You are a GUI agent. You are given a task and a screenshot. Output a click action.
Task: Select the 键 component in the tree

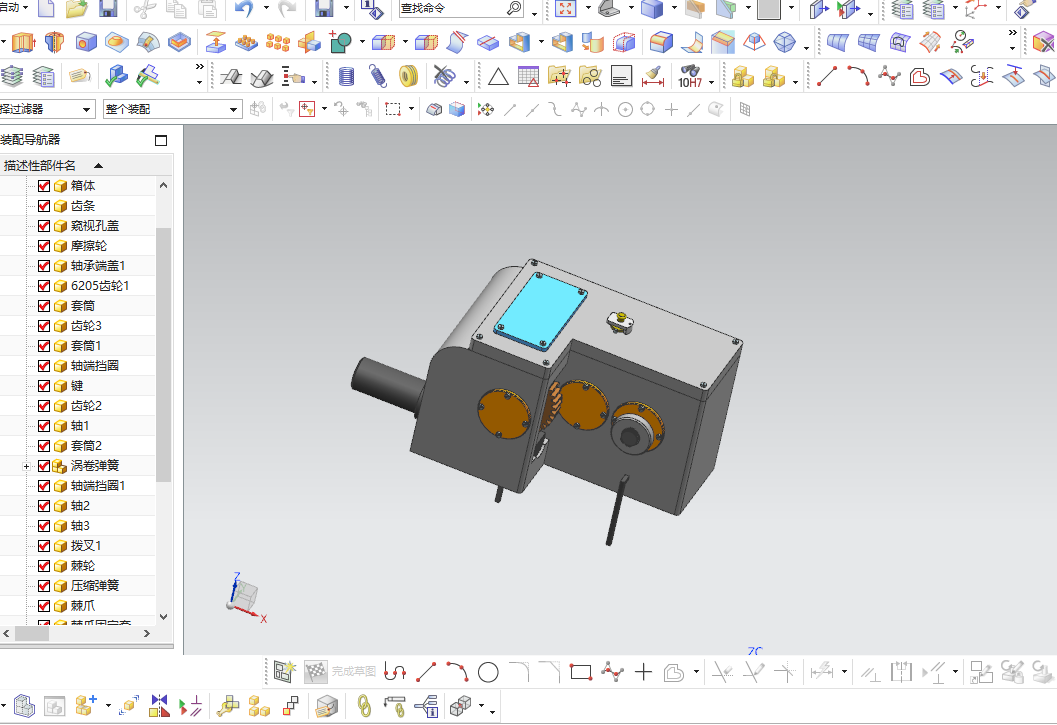pos(77,386)
